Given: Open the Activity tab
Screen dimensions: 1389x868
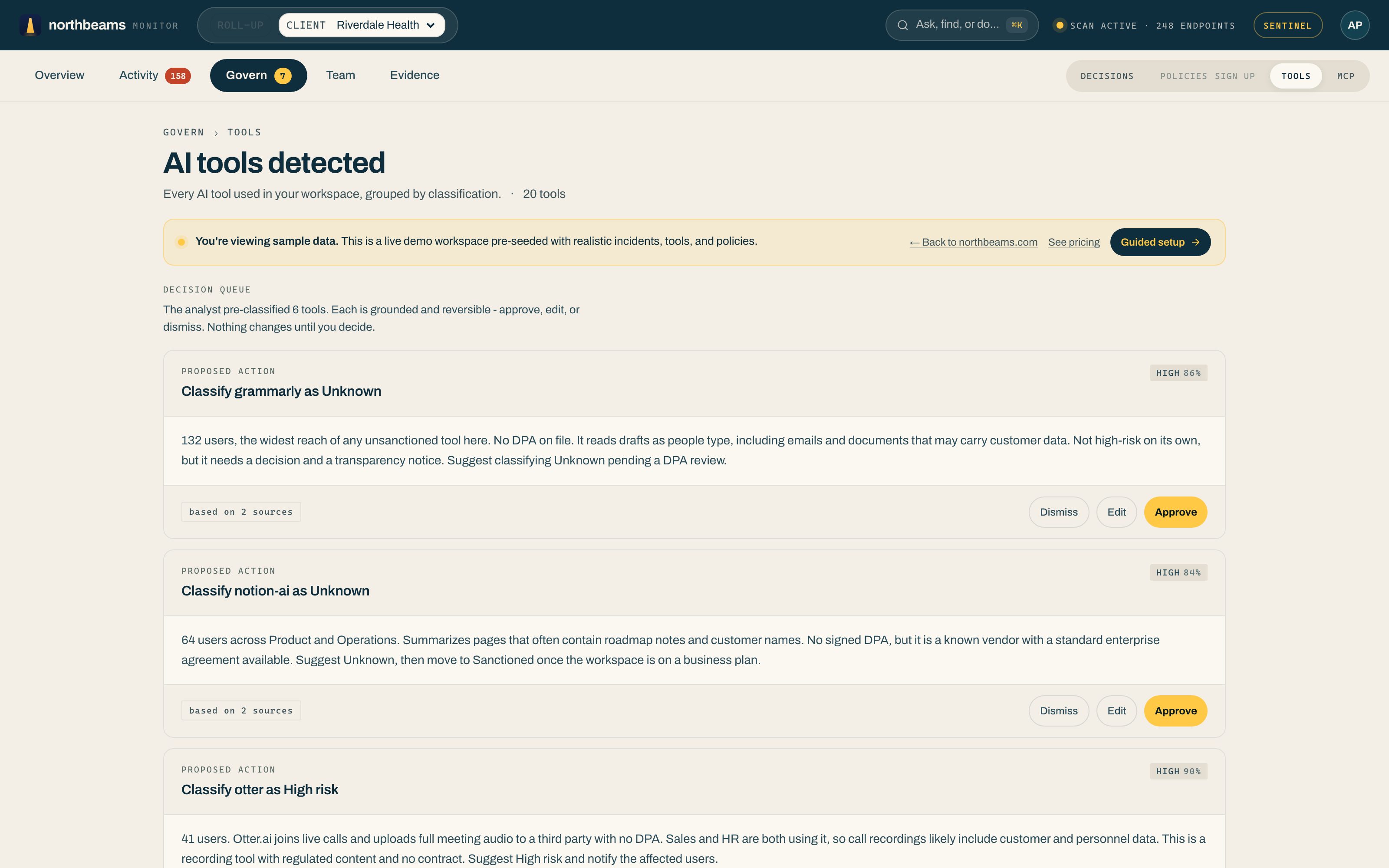Looking at the screenshot, I should 155,75.
